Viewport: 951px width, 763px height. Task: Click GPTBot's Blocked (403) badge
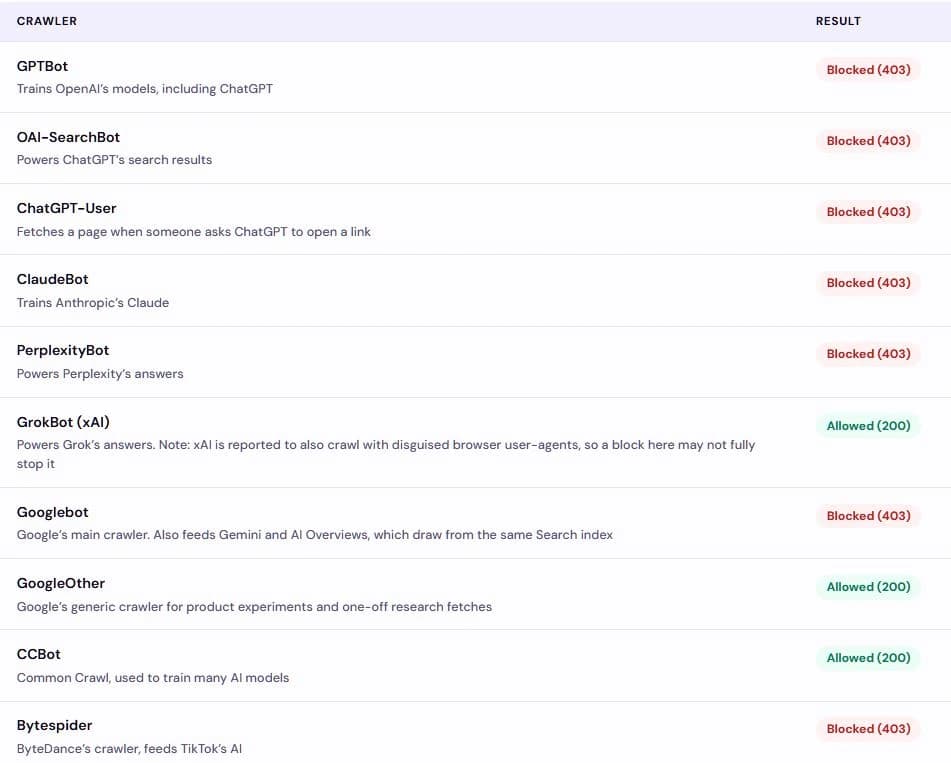pyautogui.click(x=868, y=70)
